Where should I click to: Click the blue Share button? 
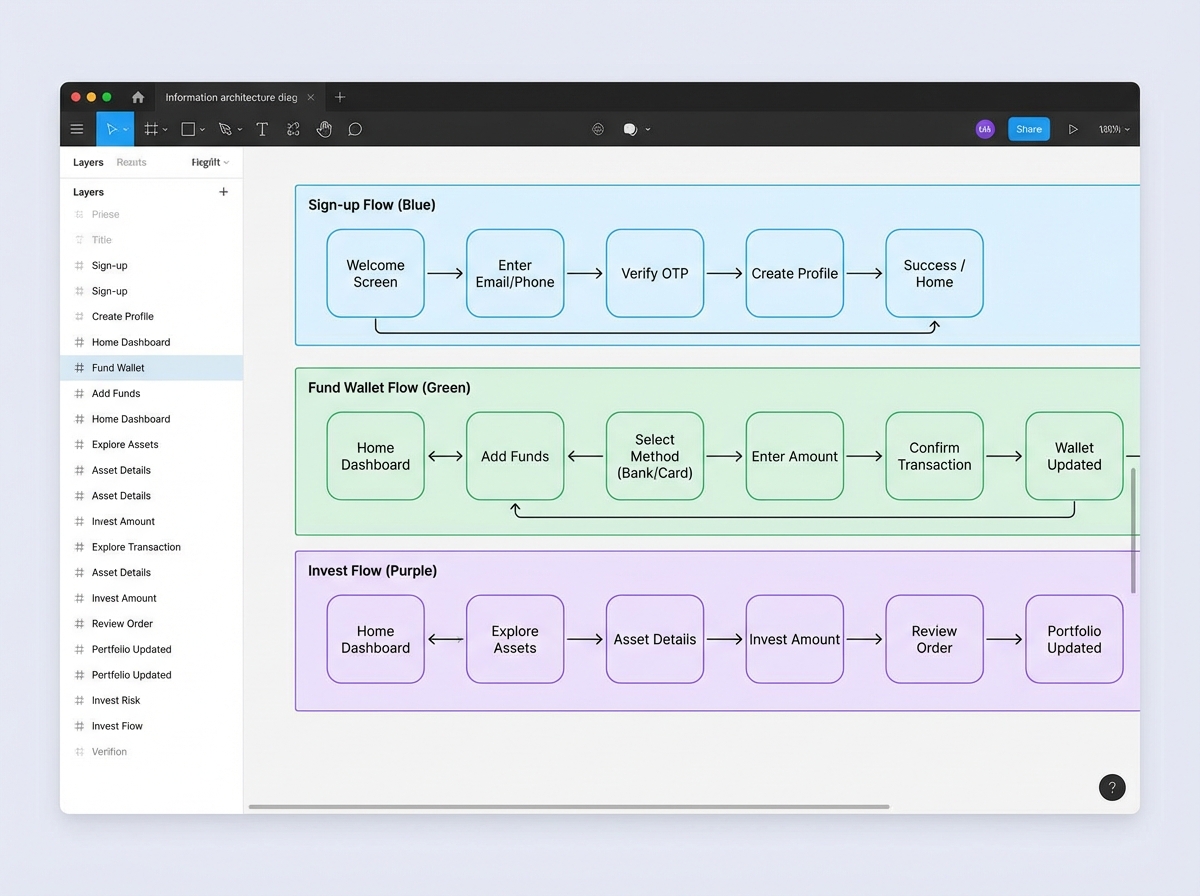1029,129
